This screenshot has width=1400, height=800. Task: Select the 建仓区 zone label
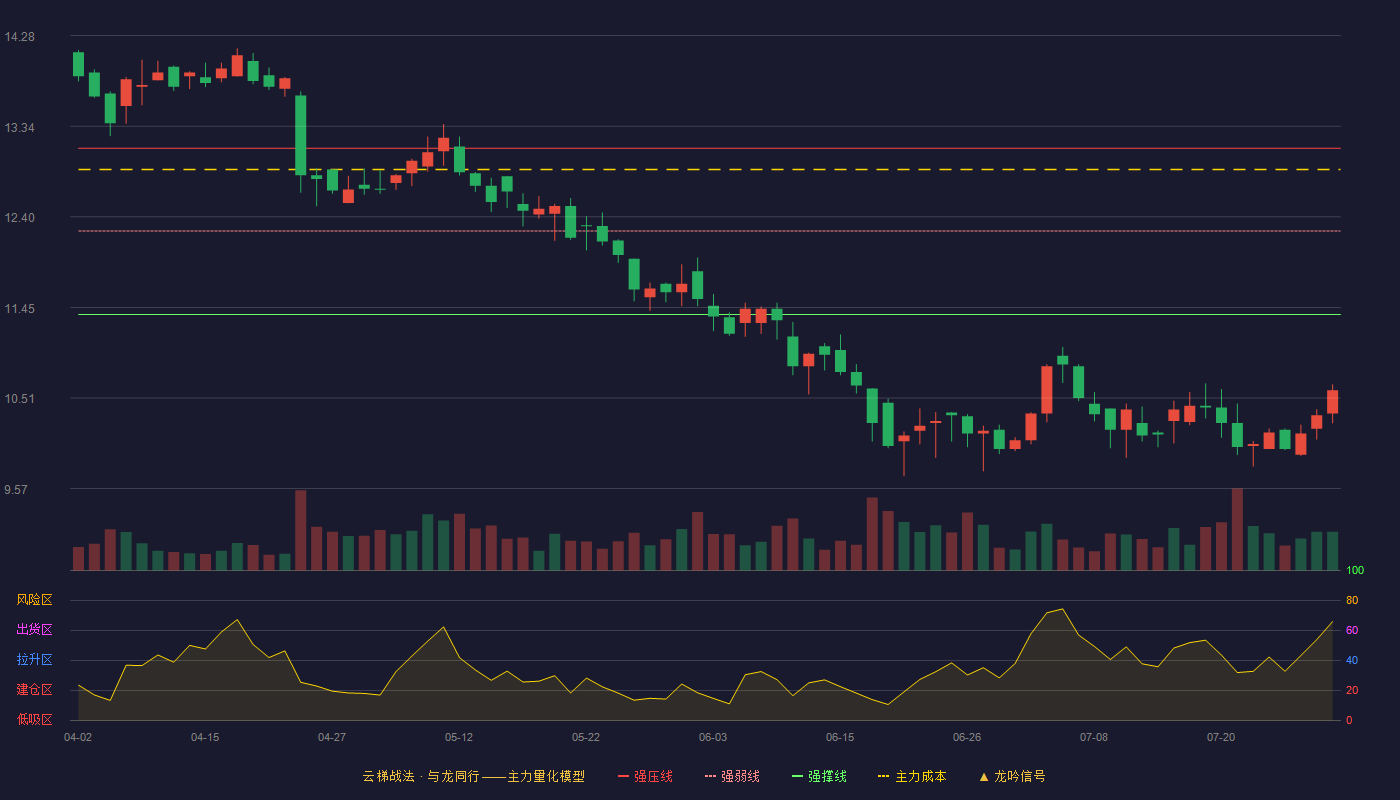[34, 690]
